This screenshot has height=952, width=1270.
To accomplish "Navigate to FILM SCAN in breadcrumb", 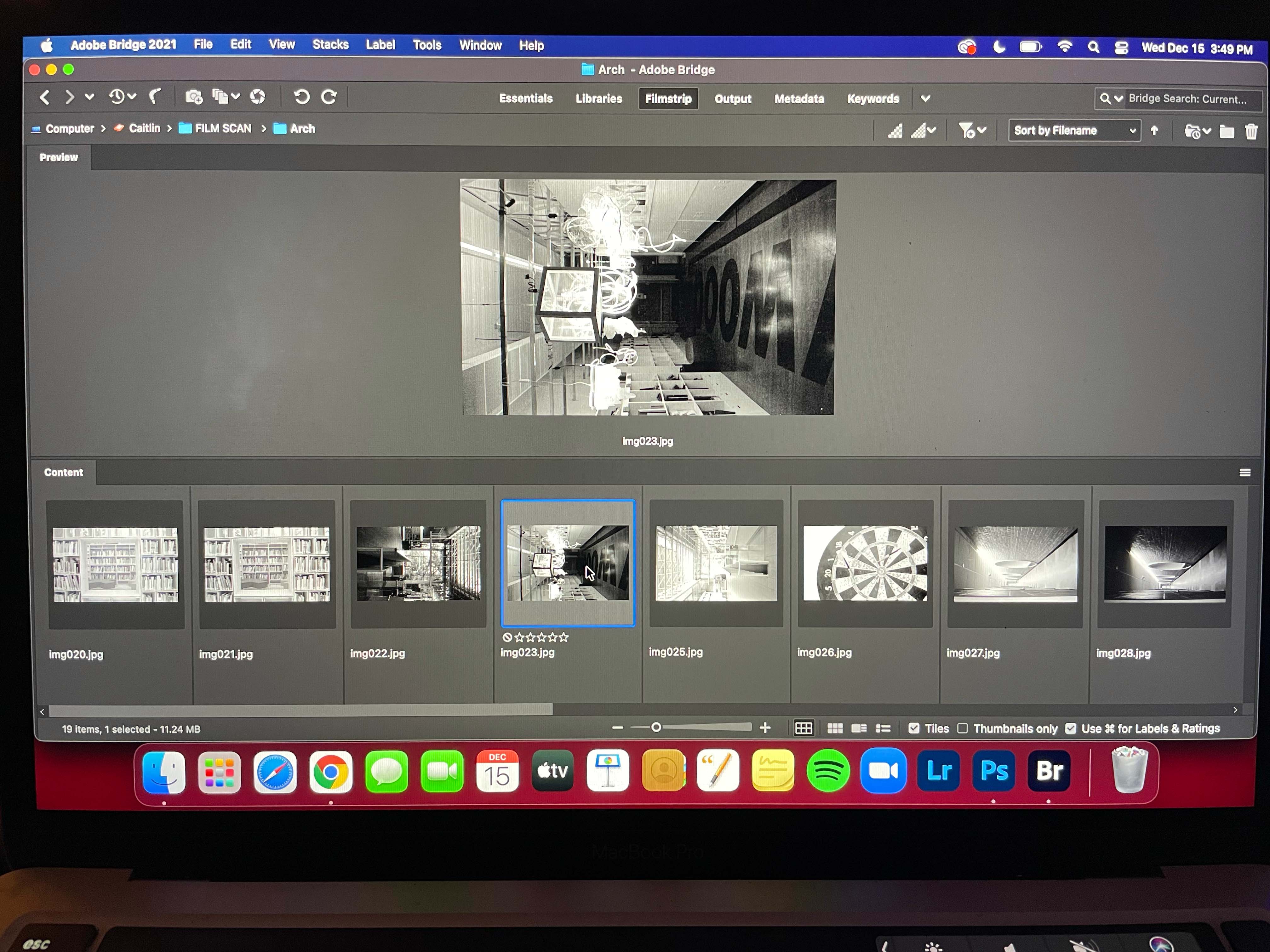I will tap(223, 128).
